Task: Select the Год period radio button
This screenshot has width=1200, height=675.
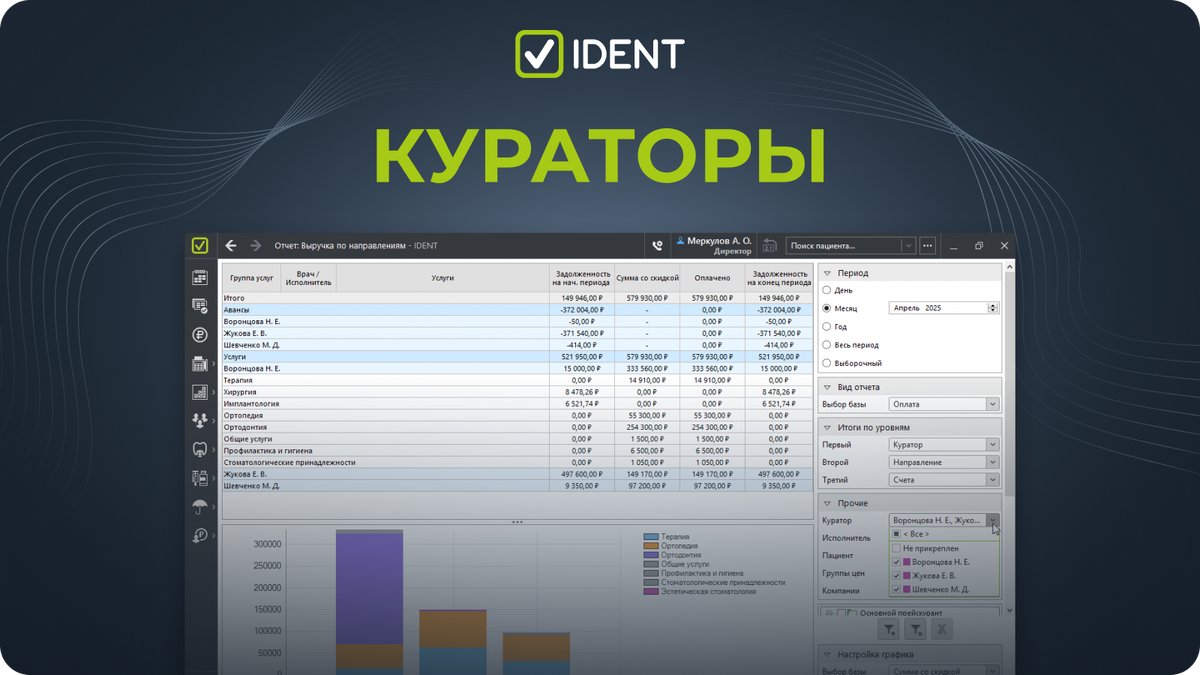Action: (x=827, y=326)
